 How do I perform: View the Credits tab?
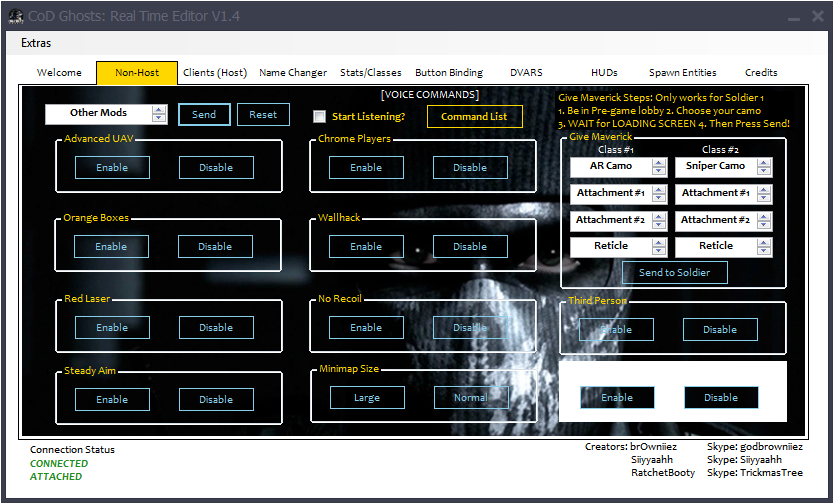[761, 73]
